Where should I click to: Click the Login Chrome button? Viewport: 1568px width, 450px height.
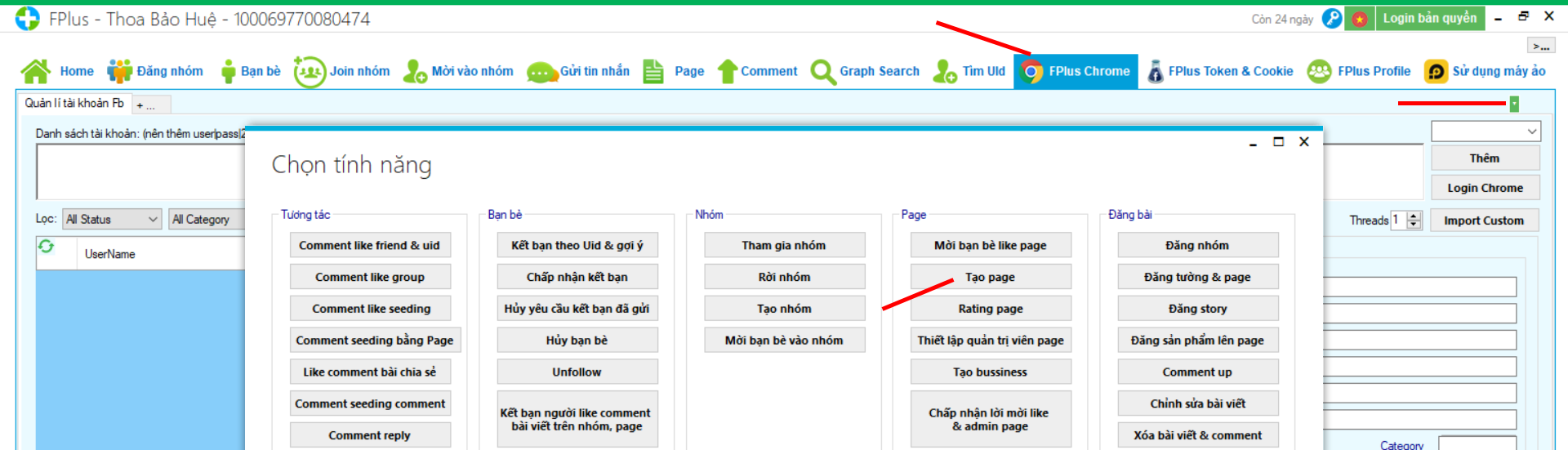(1485, 188)
